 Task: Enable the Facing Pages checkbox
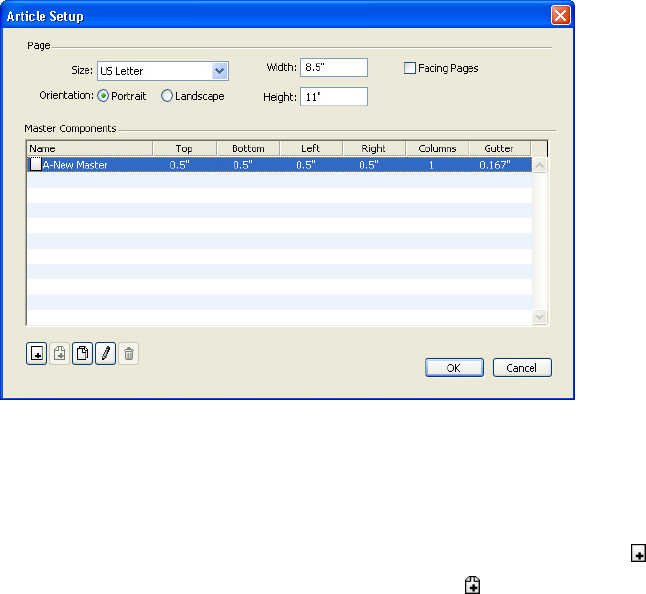[x=410, y=68]
